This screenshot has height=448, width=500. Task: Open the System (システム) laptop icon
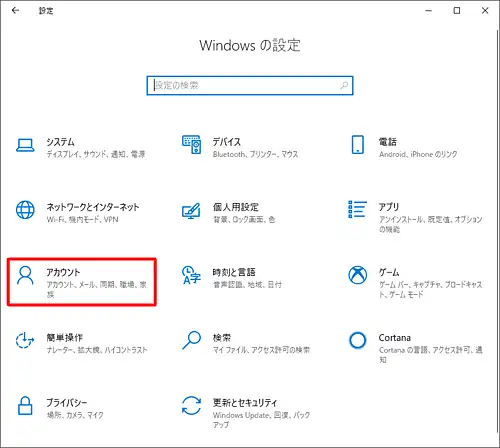tap(25, 146)
